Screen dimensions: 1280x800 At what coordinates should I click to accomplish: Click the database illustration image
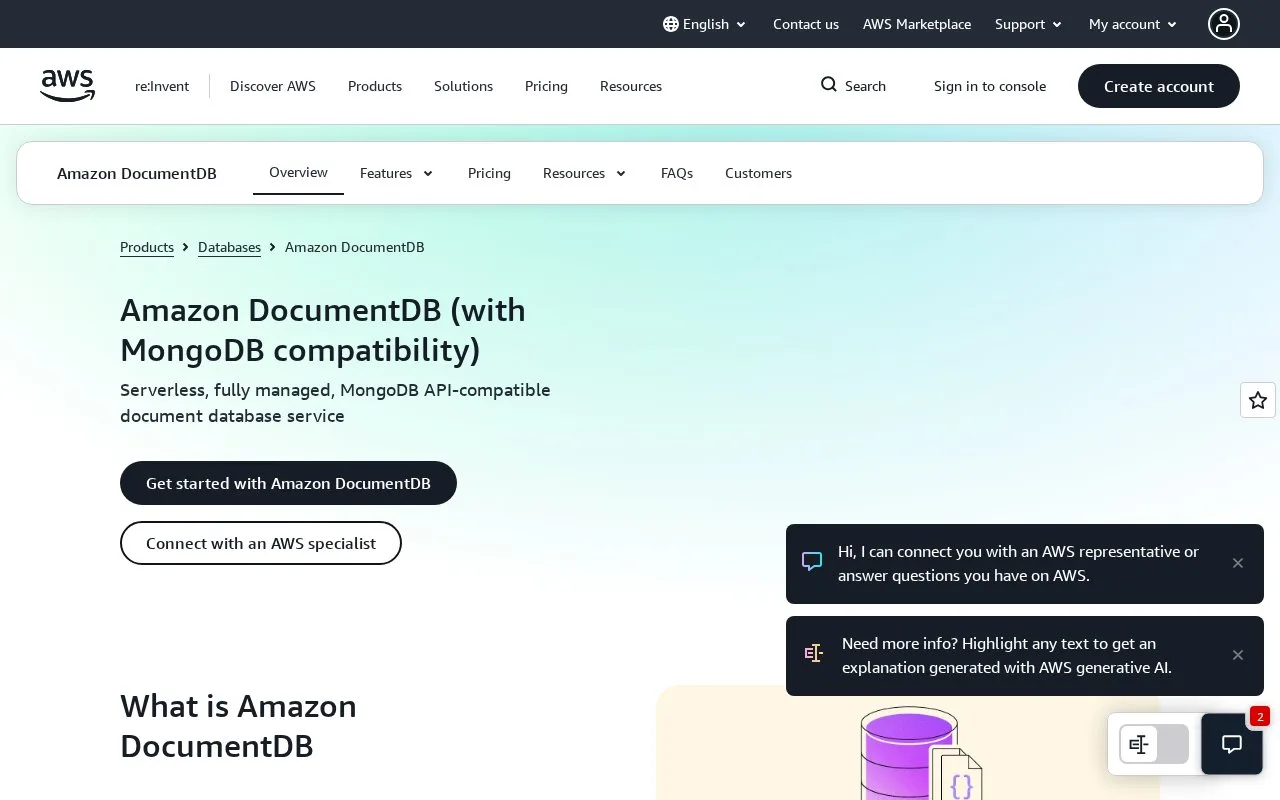point(908,743)
